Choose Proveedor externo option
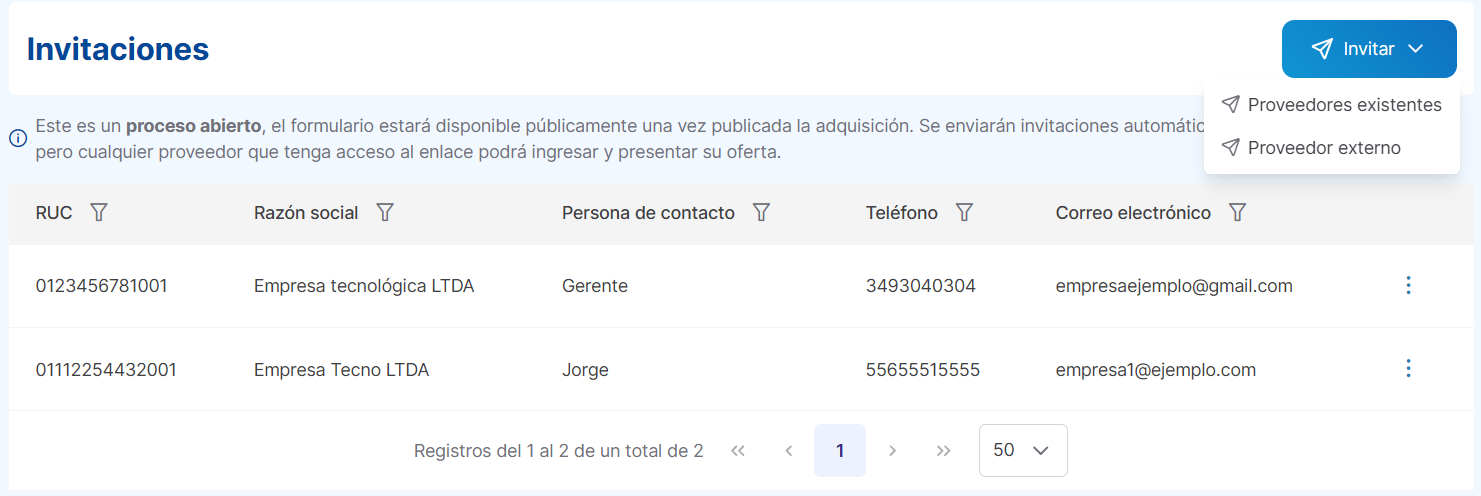1481x496 pixels. point(1324,148)
